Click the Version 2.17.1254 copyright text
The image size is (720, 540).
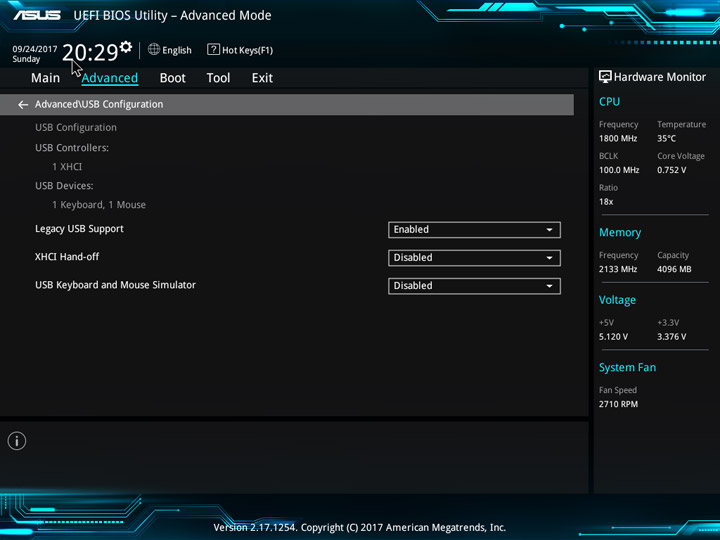[360, 528]
